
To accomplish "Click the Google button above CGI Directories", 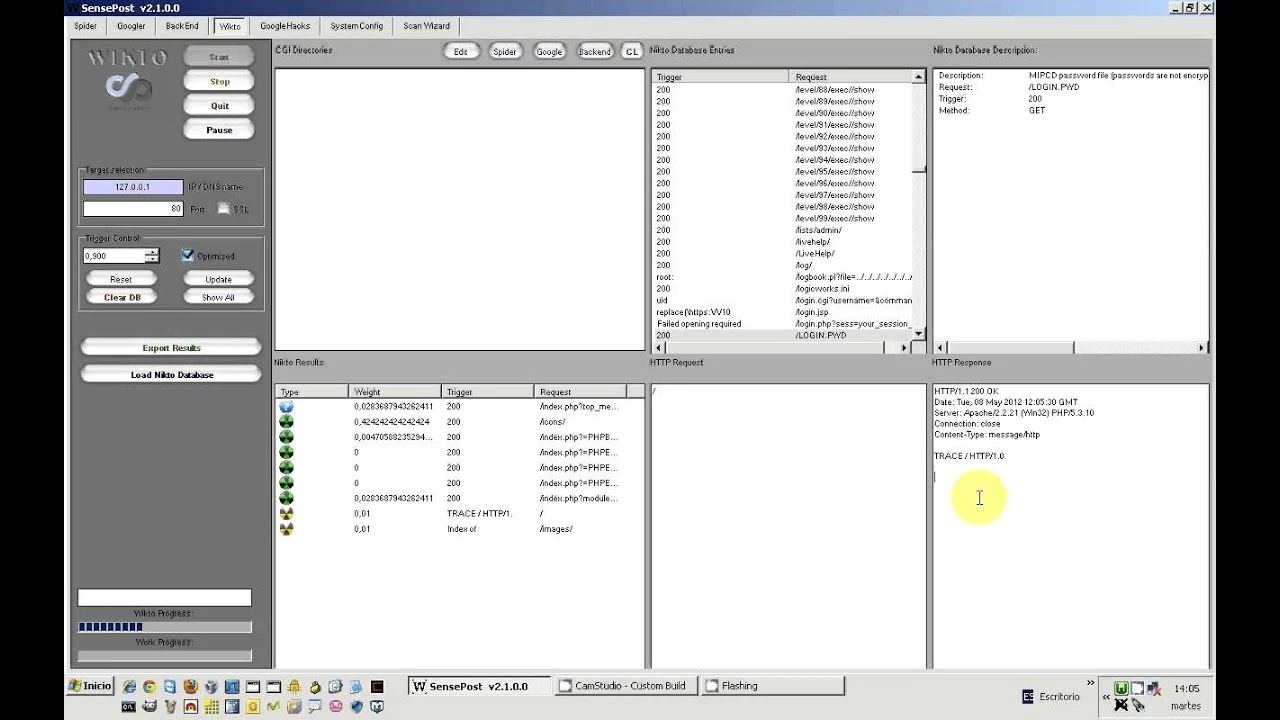I will click(x=549, y=51).
